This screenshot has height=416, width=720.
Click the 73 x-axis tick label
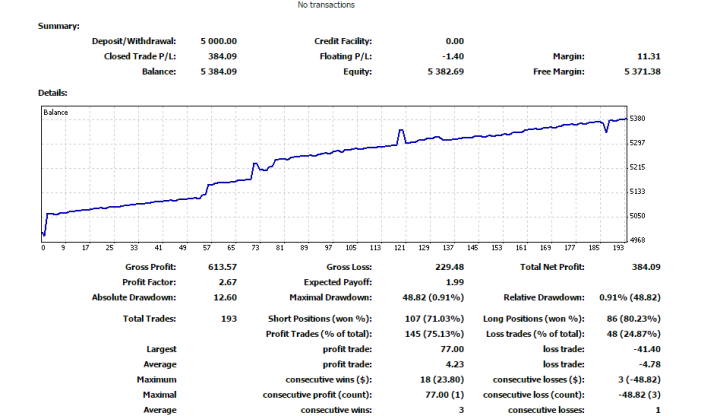255,248
